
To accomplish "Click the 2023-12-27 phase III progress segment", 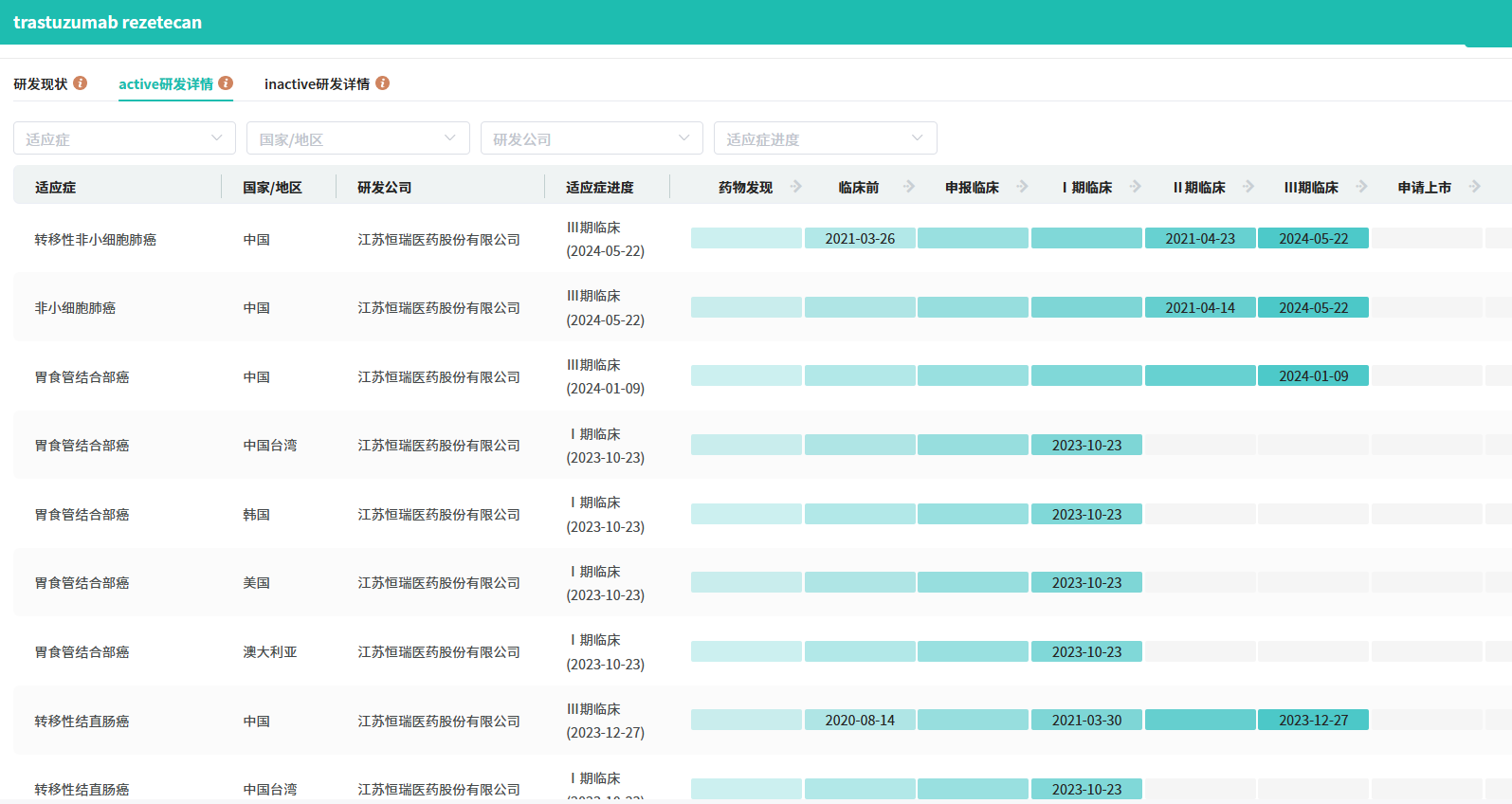I will tap(1313, 721).
